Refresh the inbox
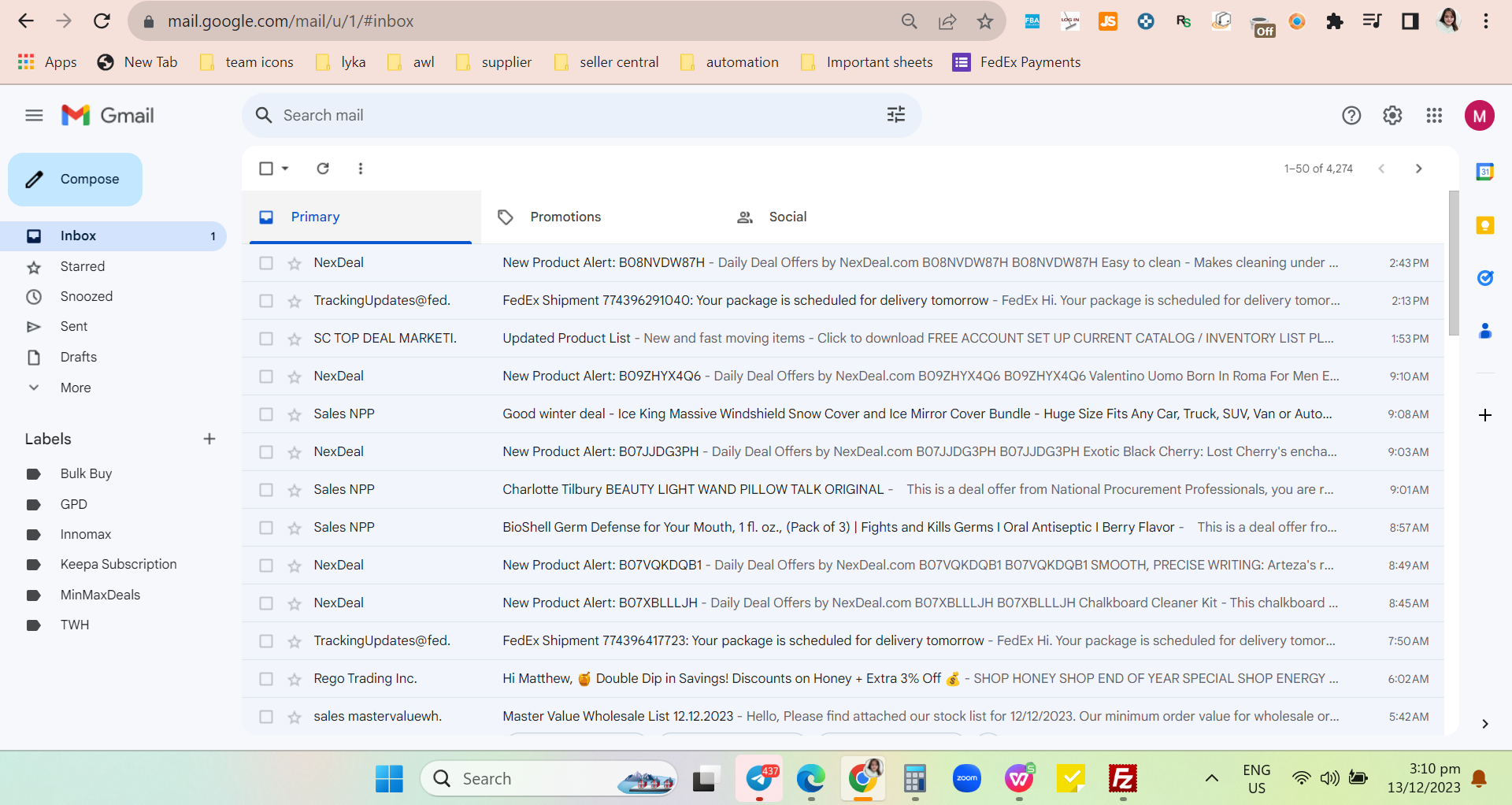The height and width of the screenshot is (805, 1512). pos(323,169)
